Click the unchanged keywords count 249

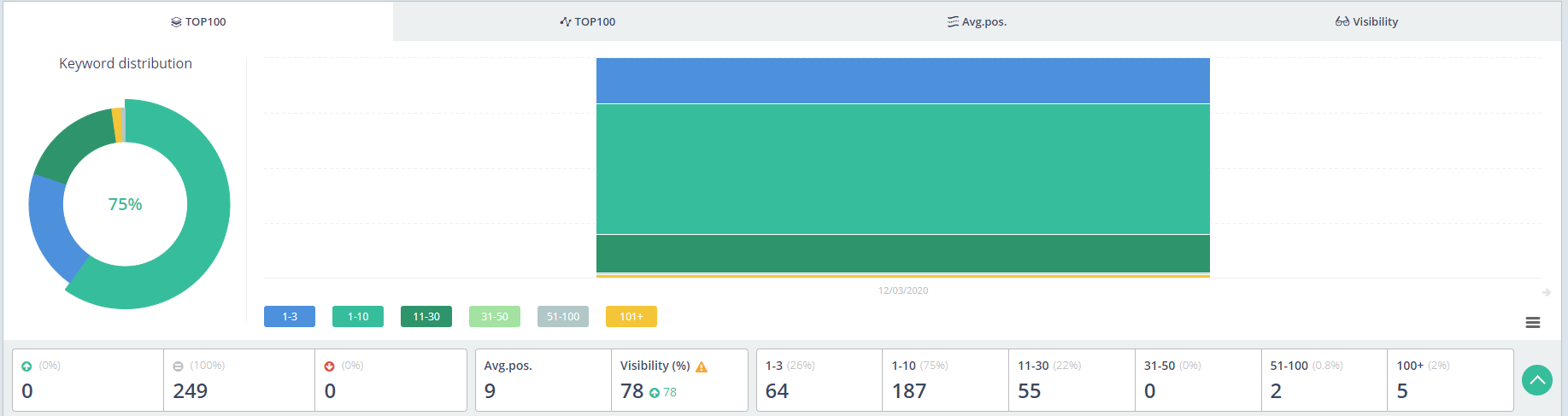pyautogui.click(x=191, y=391)
